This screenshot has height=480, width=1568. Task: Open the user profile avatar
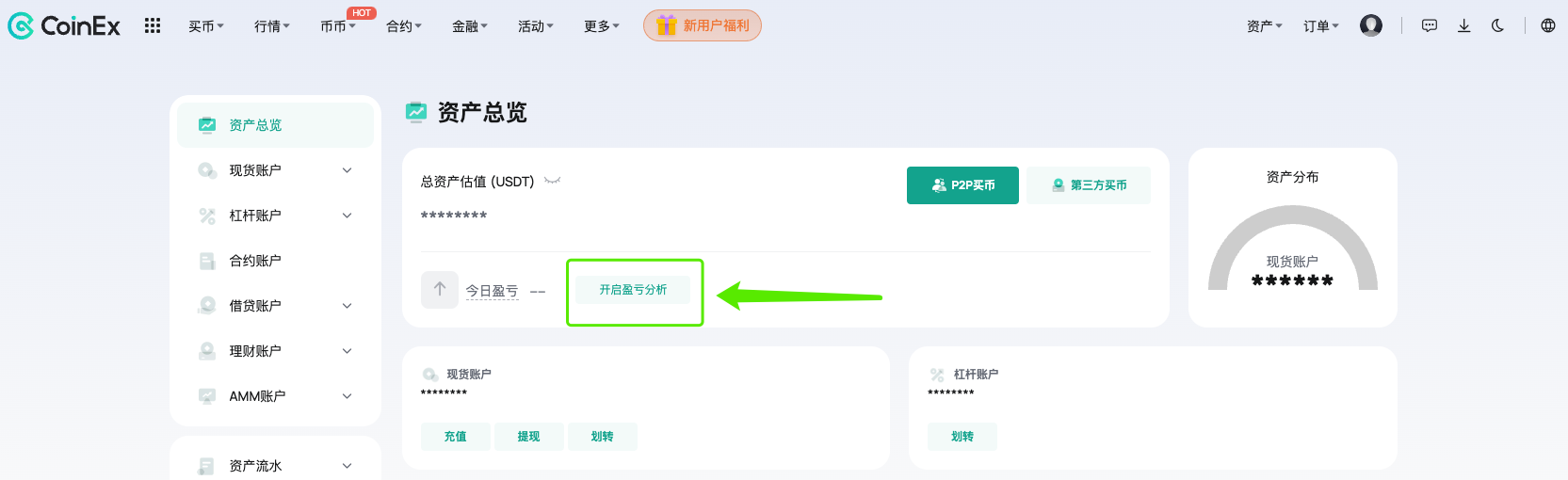pos(1371,25)
